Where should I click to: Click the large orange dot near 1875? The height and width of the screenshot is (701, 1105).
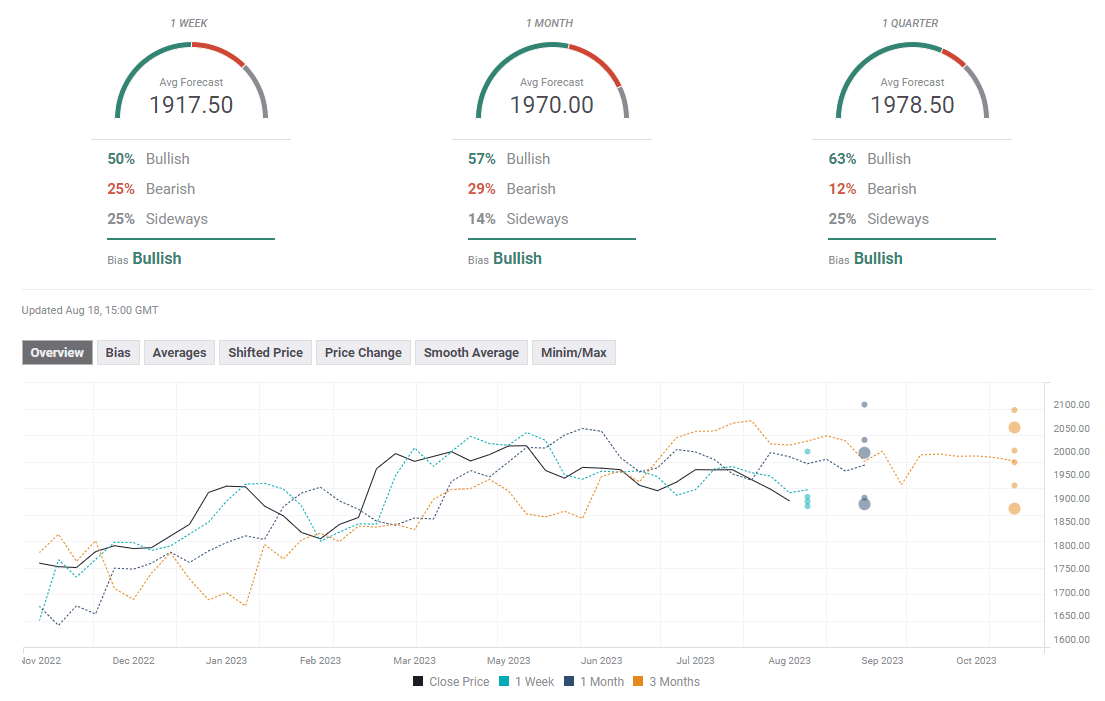click(x=1014, y=509)
